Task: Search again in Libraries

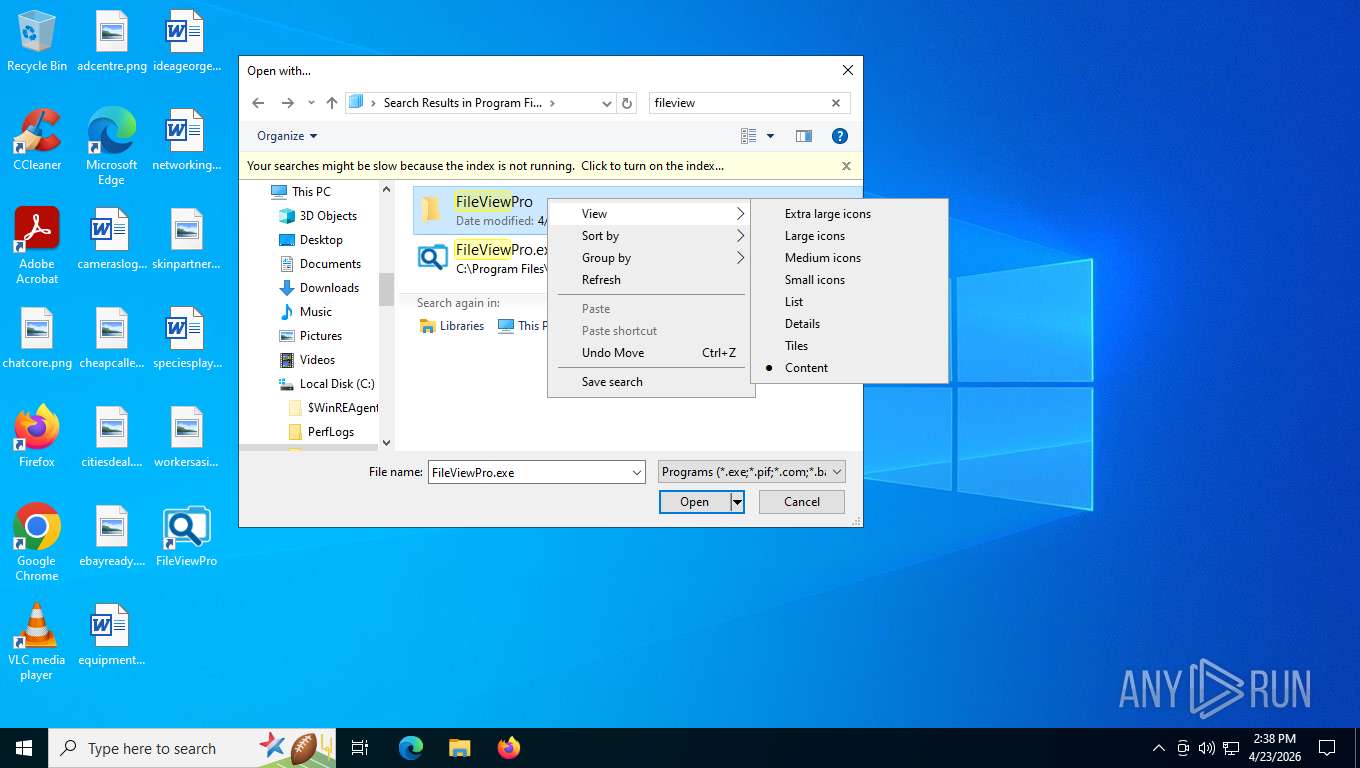Action: click(452, 326)
